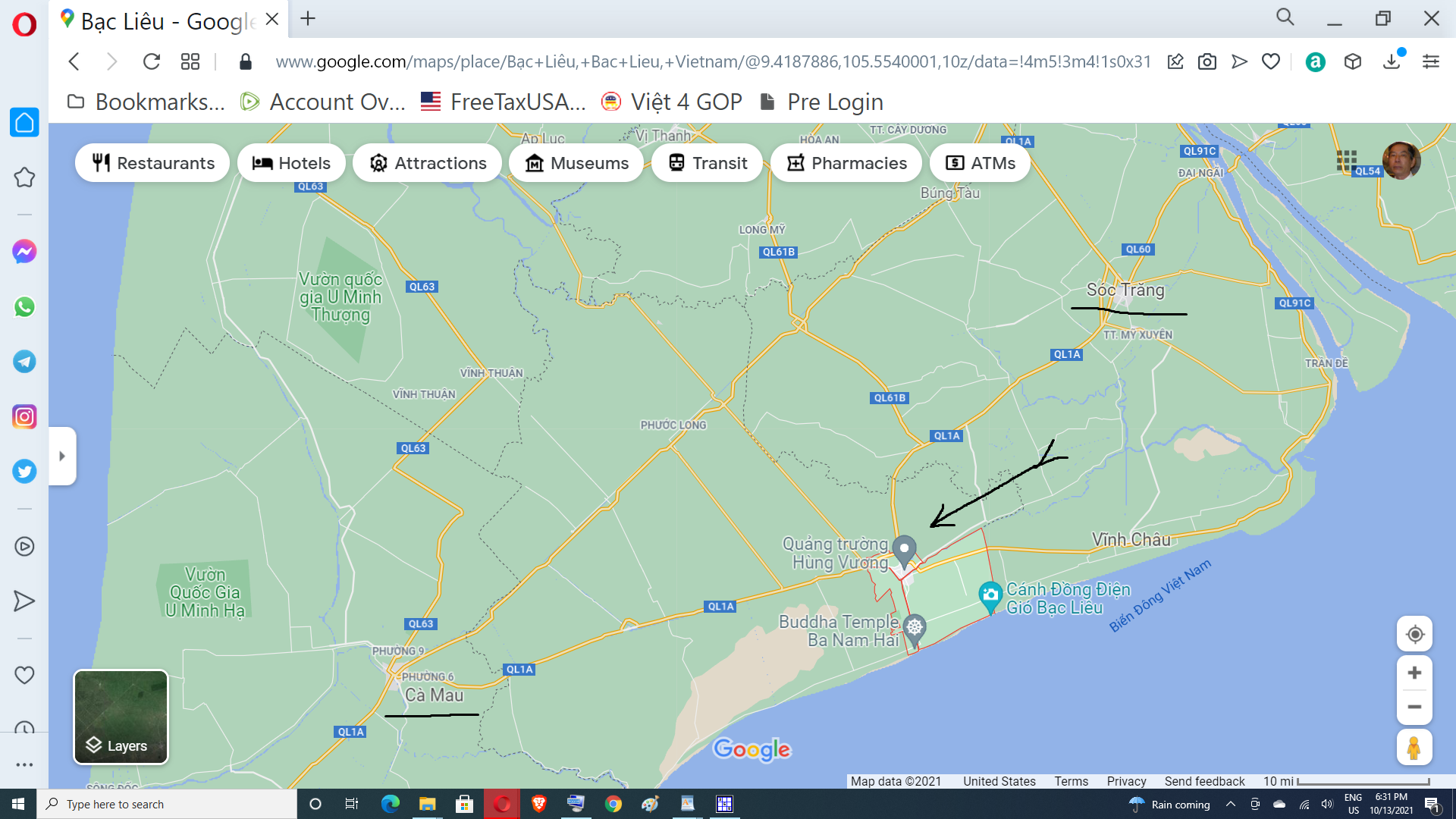Search open tabs magnifier
This screenshot has width=1456, height=819.
tap(1285, 17)
